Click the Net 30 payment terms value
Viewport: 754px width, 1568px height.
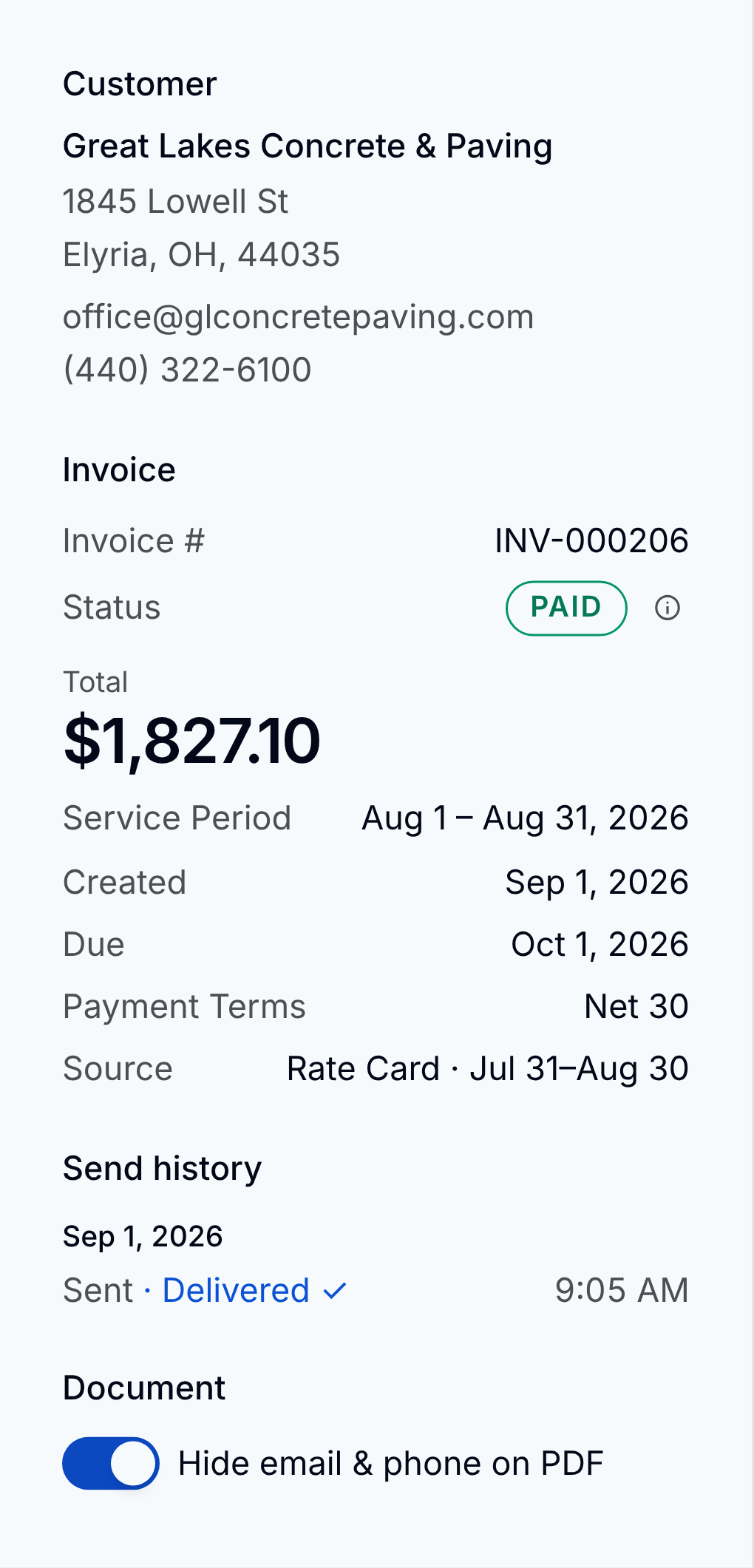click(636, 1006)
